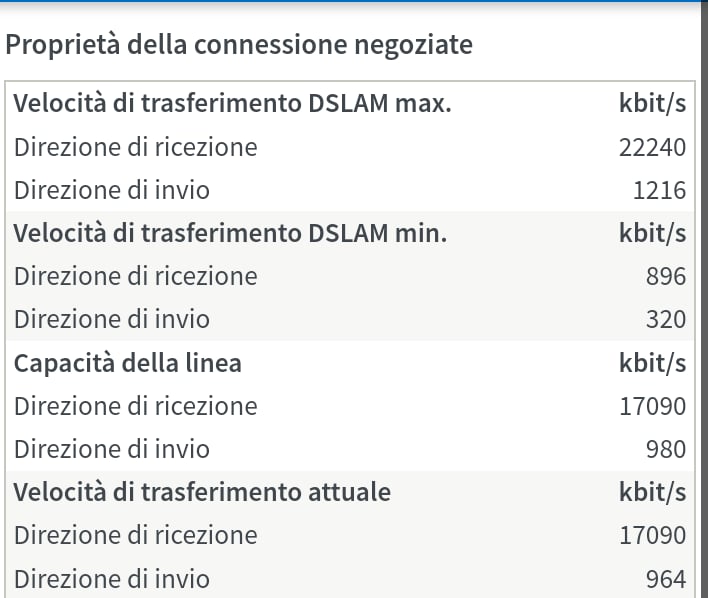This screenshot has height=598, width=708.
Task: Click the kbit/s unit in DSLAM max. row
Action: (x=652, y=104)
